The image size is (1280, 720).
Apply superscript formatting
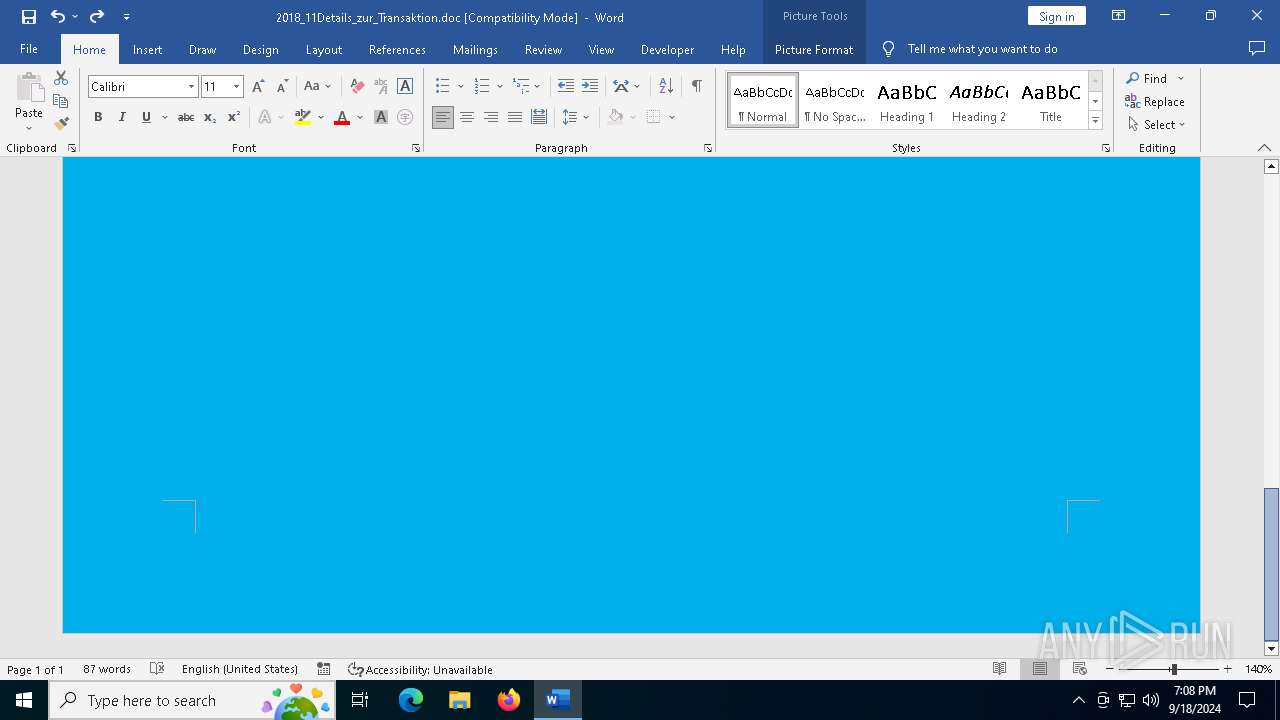pyautogui.click(x=234, y=117)
